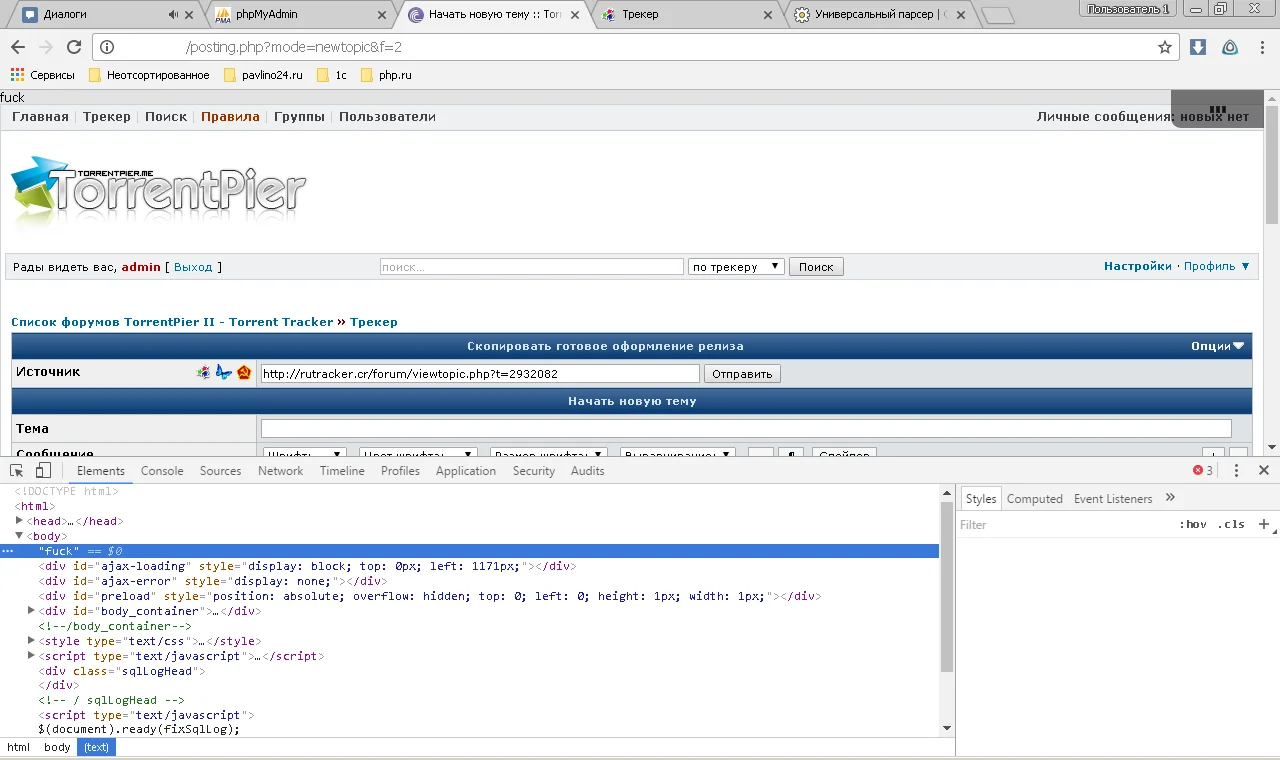Toggle the .cls element classes panel
Image resolution: width=1280 pixels, height=760 pixels.
[1231, 524]
